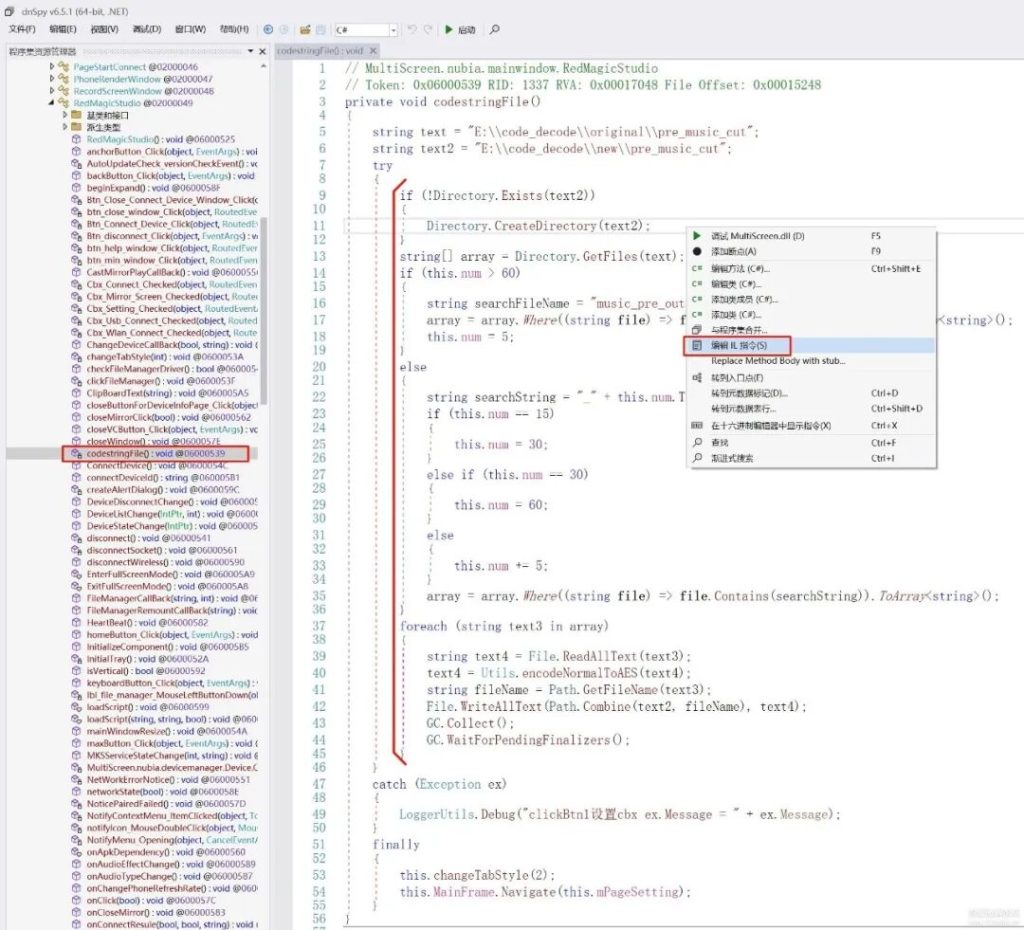Expand the RecordScreenWindow class node

pyautogui.click(x=52, y=91)
